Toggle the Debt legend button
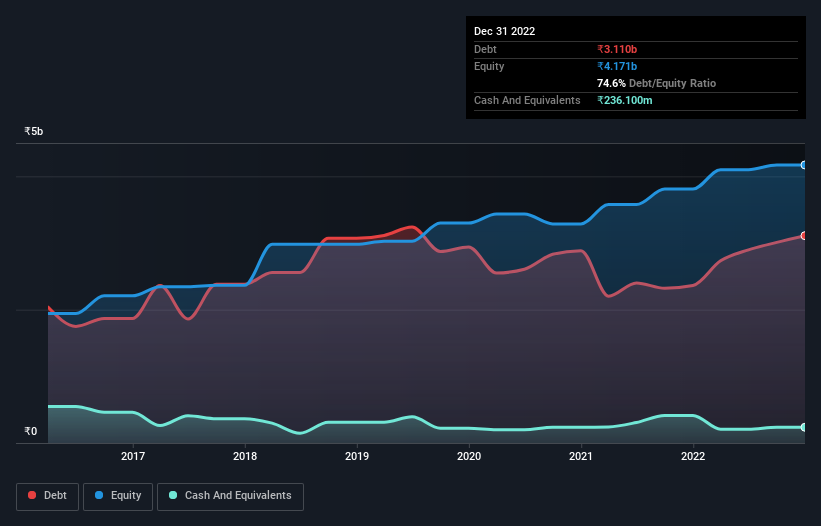 click(48, 496)
